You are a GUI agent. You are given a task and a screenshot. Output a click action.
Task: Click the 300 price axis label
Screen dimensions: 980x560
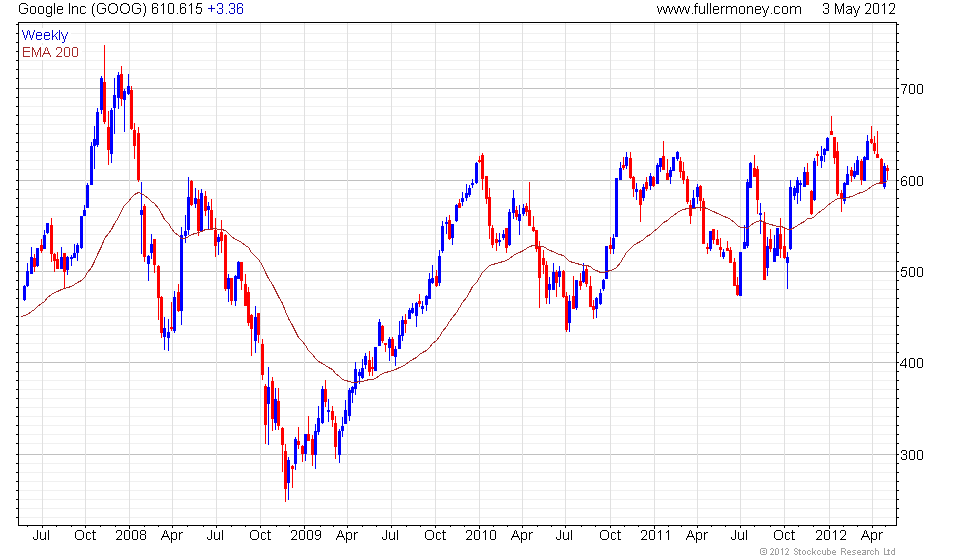coord(912,455)
